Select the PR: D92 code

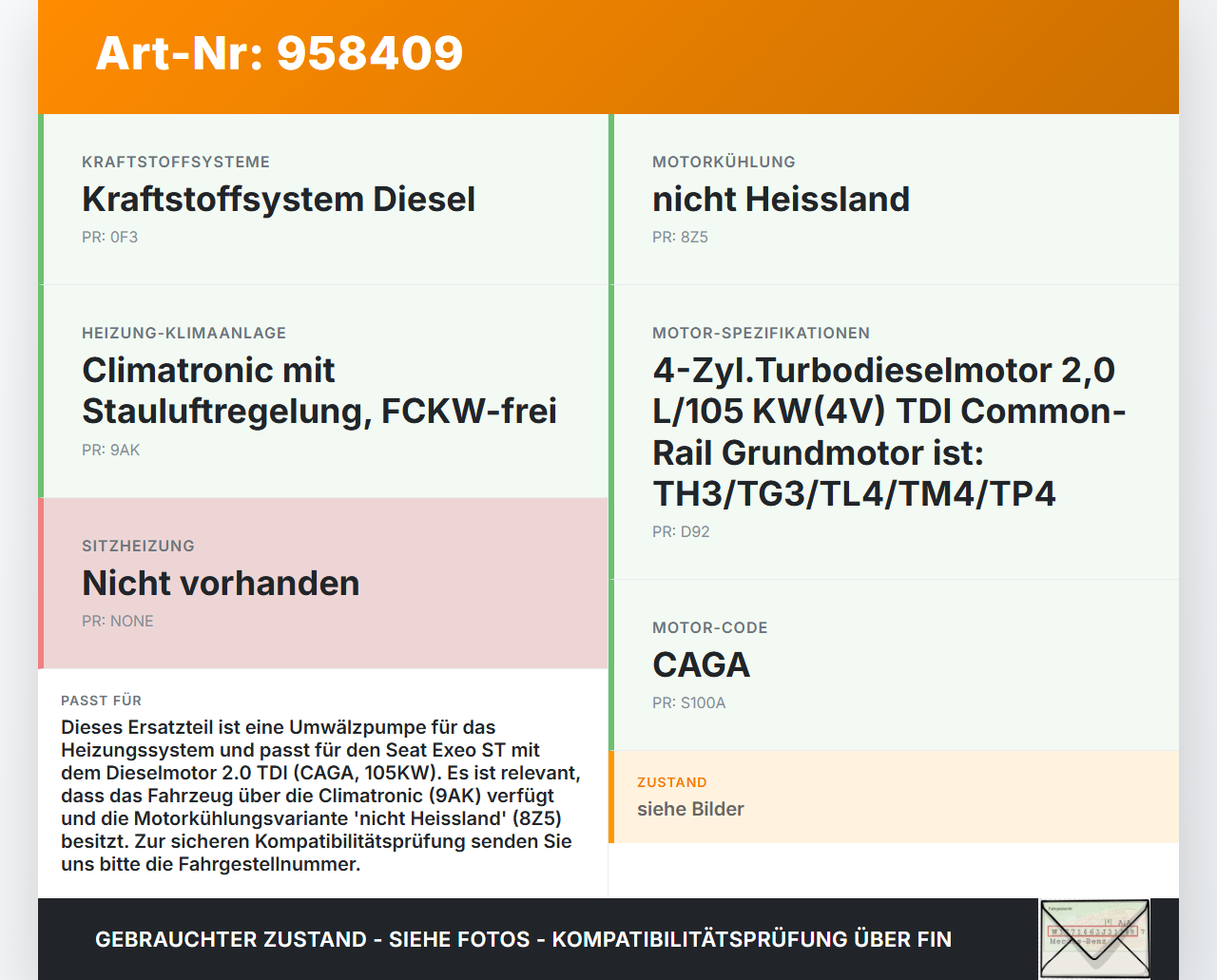(x=680, y=531)
